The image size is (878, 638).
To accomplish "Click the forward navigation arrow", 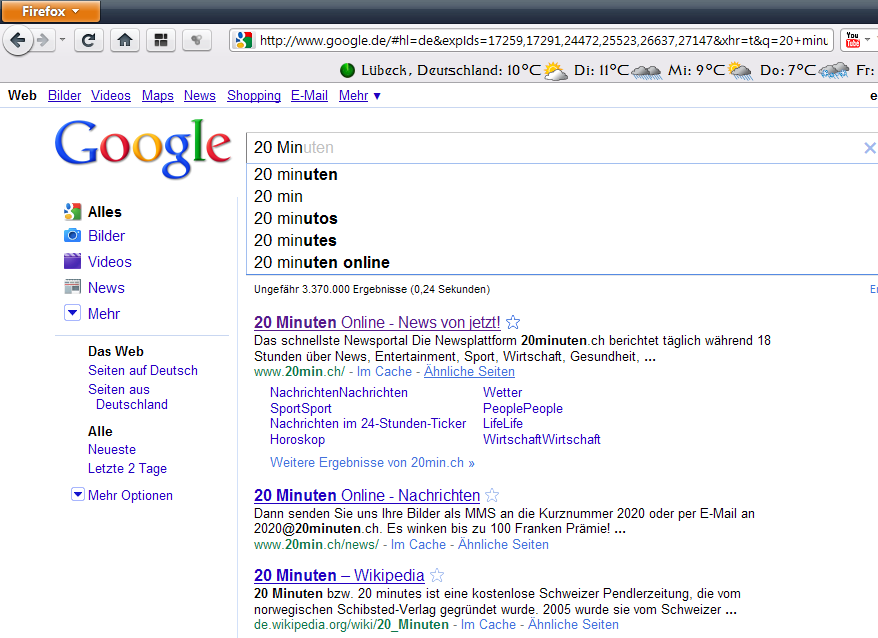I will [x=44, y=40].
